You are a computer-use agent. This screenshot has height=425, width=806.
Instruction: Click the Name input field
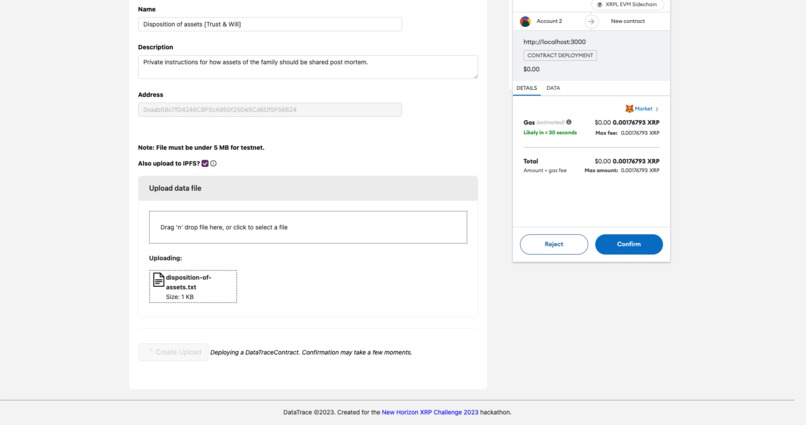[270, 24]
